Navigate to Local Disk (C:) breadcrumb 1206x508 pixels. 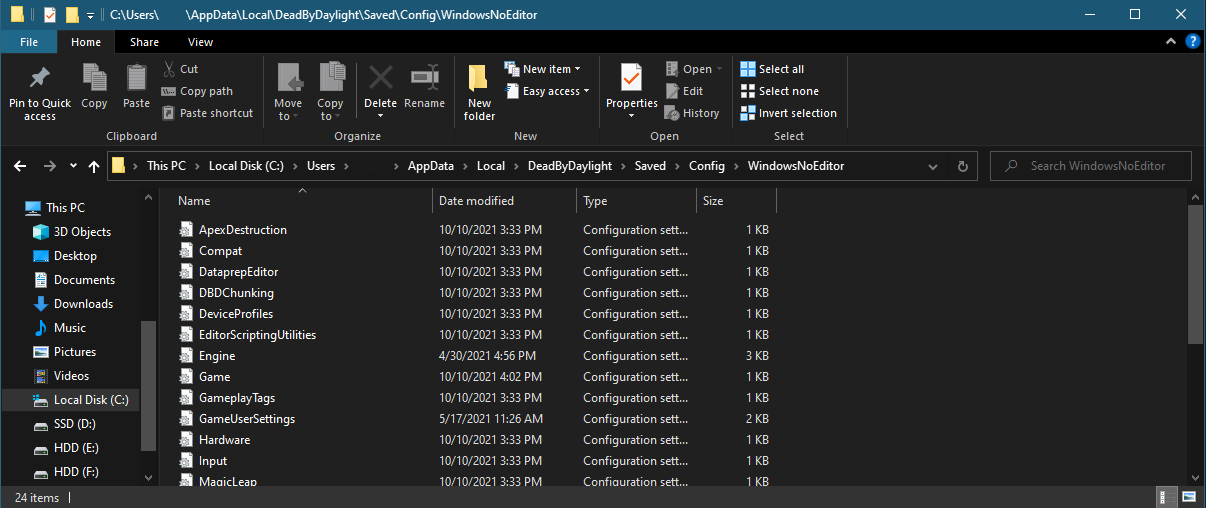(x=245, y=166)
